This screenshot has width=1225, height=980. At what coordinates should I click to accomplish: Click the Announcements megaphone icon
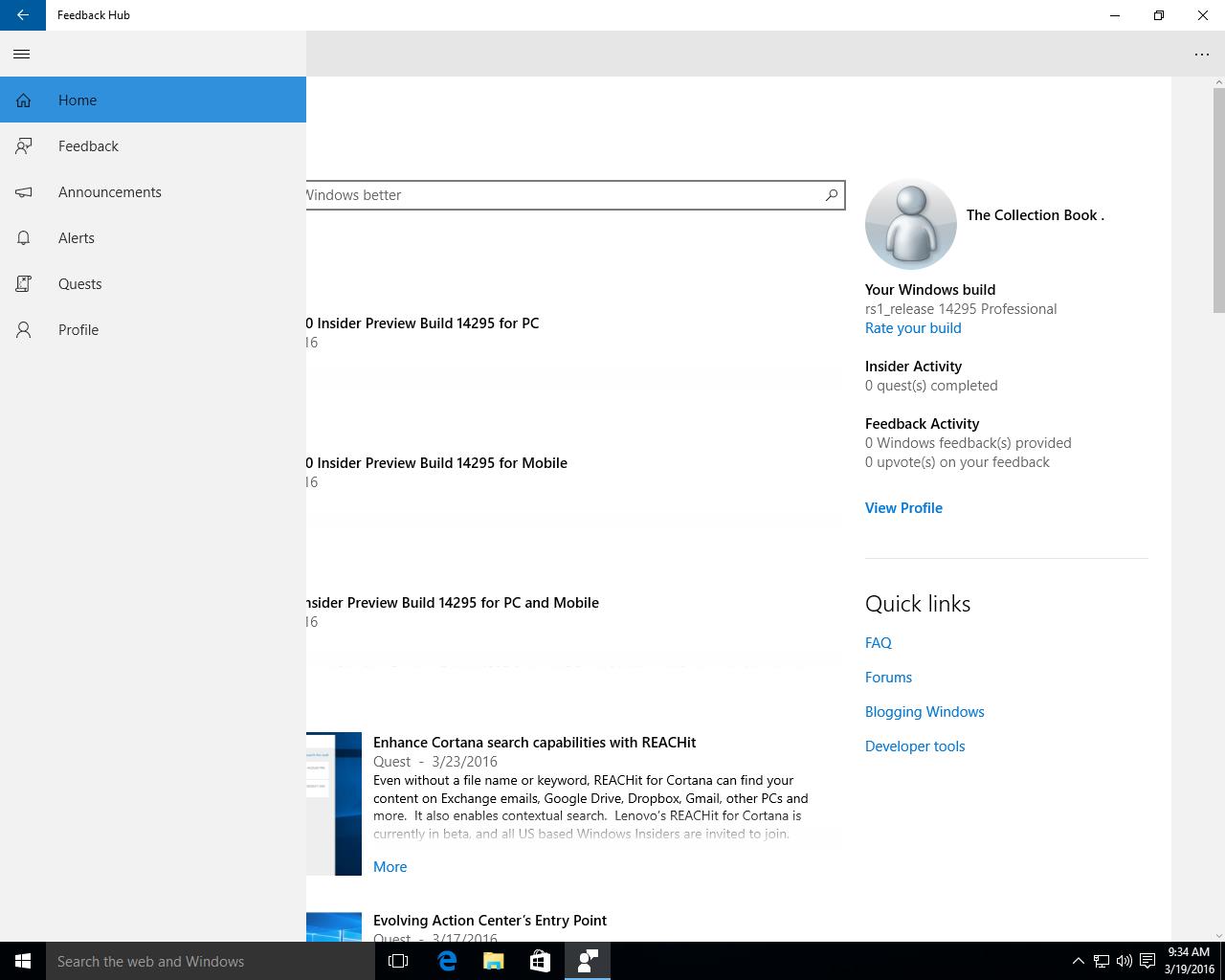click(24, 192)
